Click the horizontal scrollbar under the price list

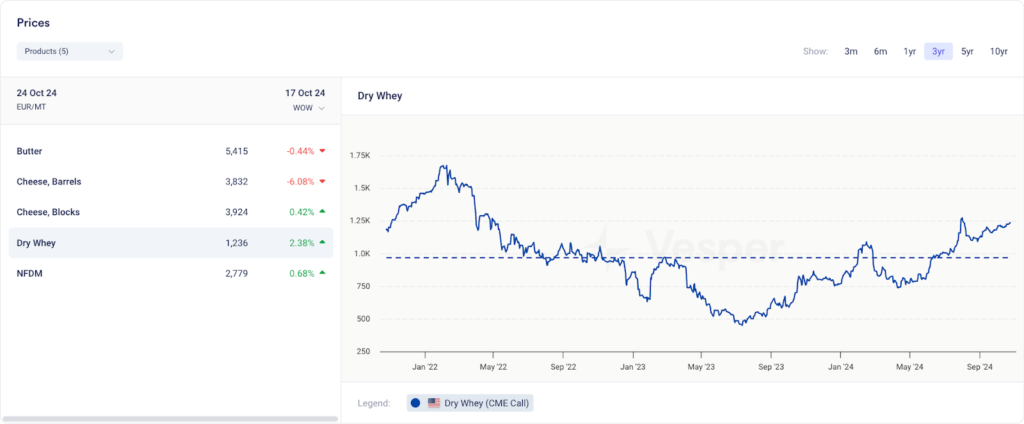pyautogui.click(x=170, y=418)
